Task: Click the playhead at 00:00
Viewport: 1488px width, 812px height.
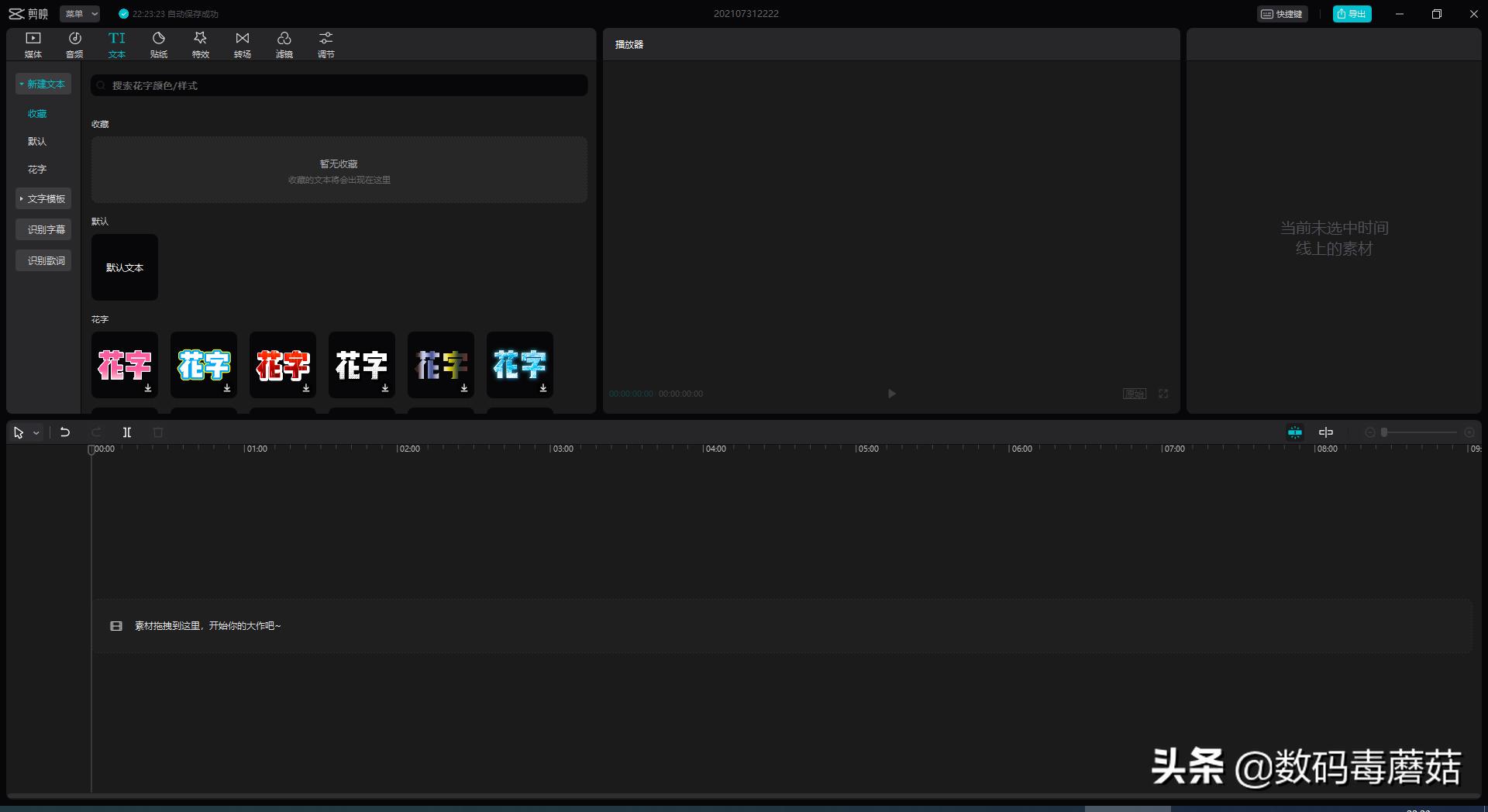Action: coord(91,449)
